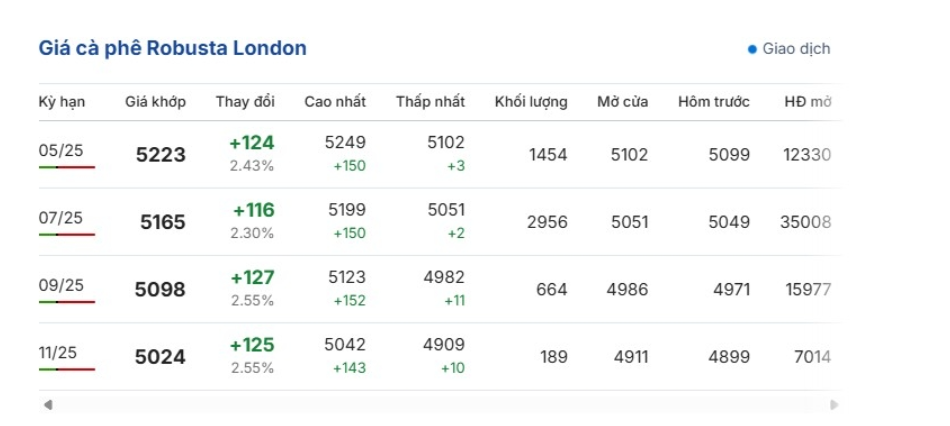This screenshot has width=950, height=426.
Task: Click the colored bar under 11/25
Action: (67, 368)
